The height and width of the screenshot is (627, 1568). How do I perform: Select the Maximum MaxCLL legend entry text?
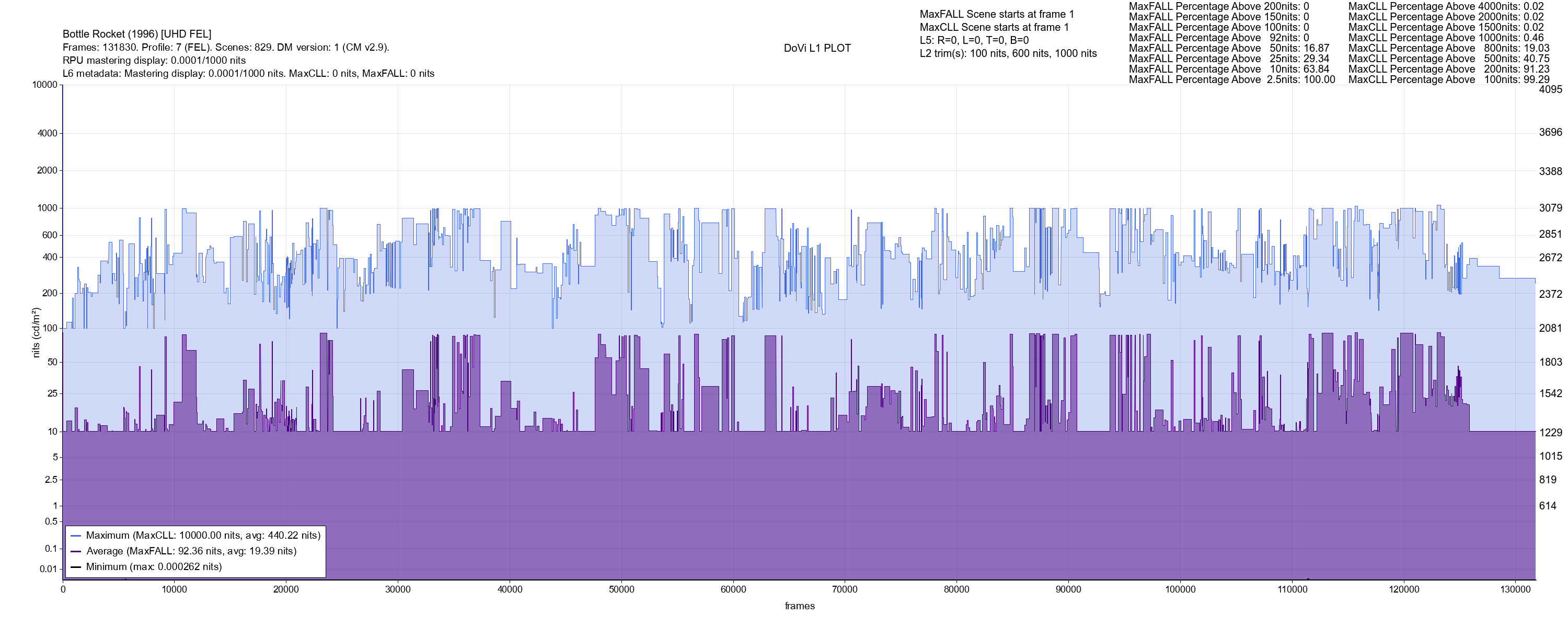pos(203,536)
